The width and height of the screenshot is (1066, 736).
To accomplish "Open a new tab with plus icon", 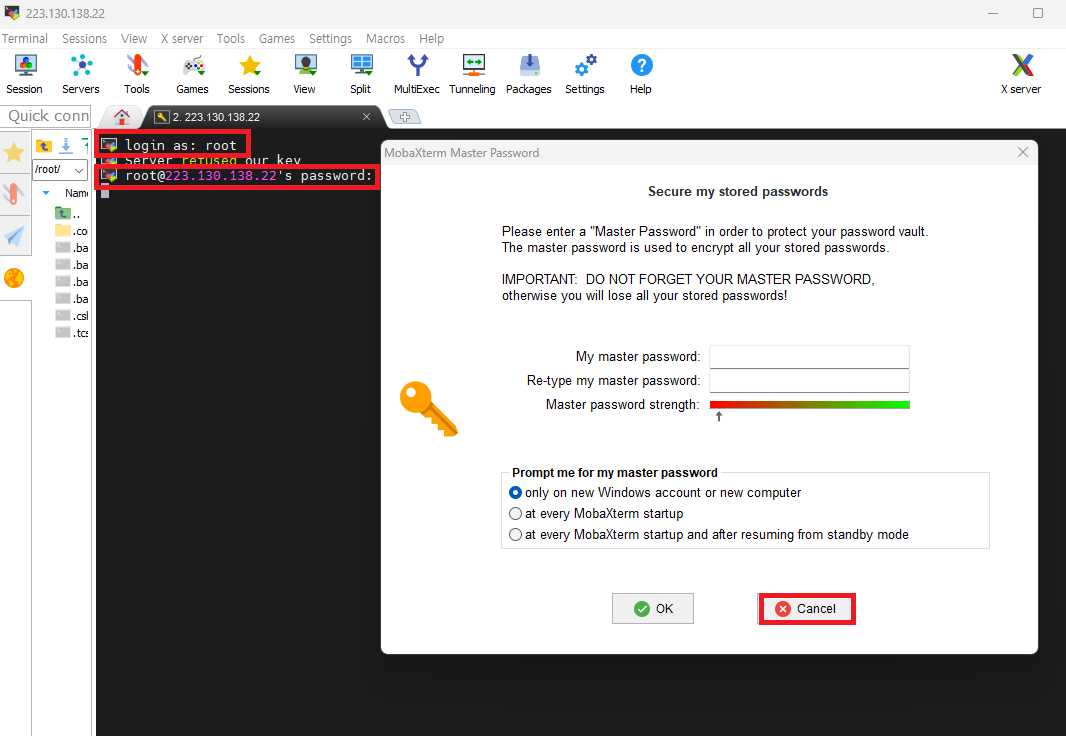I will [x=405, y=117].
